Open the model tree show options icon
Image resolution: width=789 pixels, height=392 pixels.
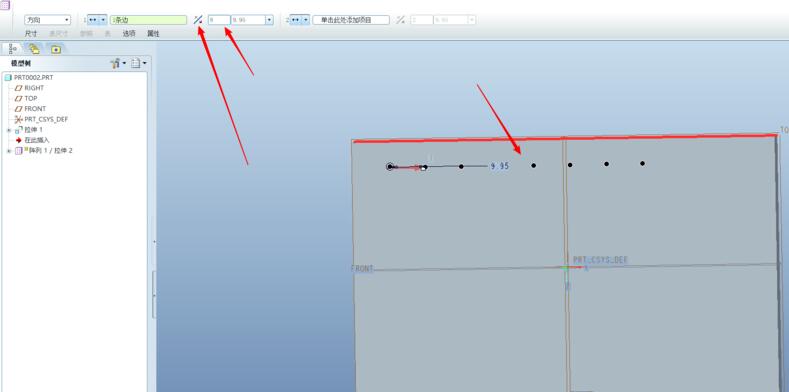(x=136, y=63)
